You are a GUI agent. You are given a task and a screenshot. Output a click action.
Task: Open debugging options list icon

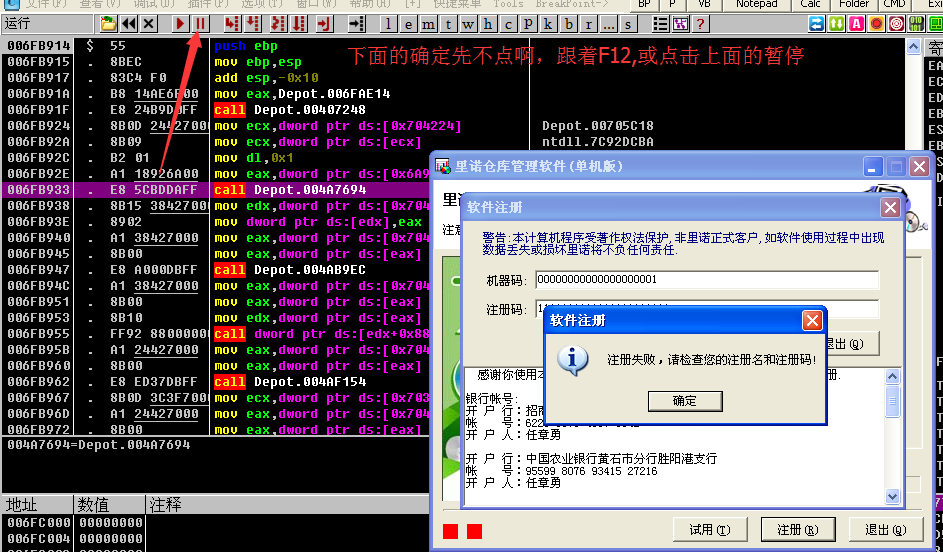click(x=660, y=24)
